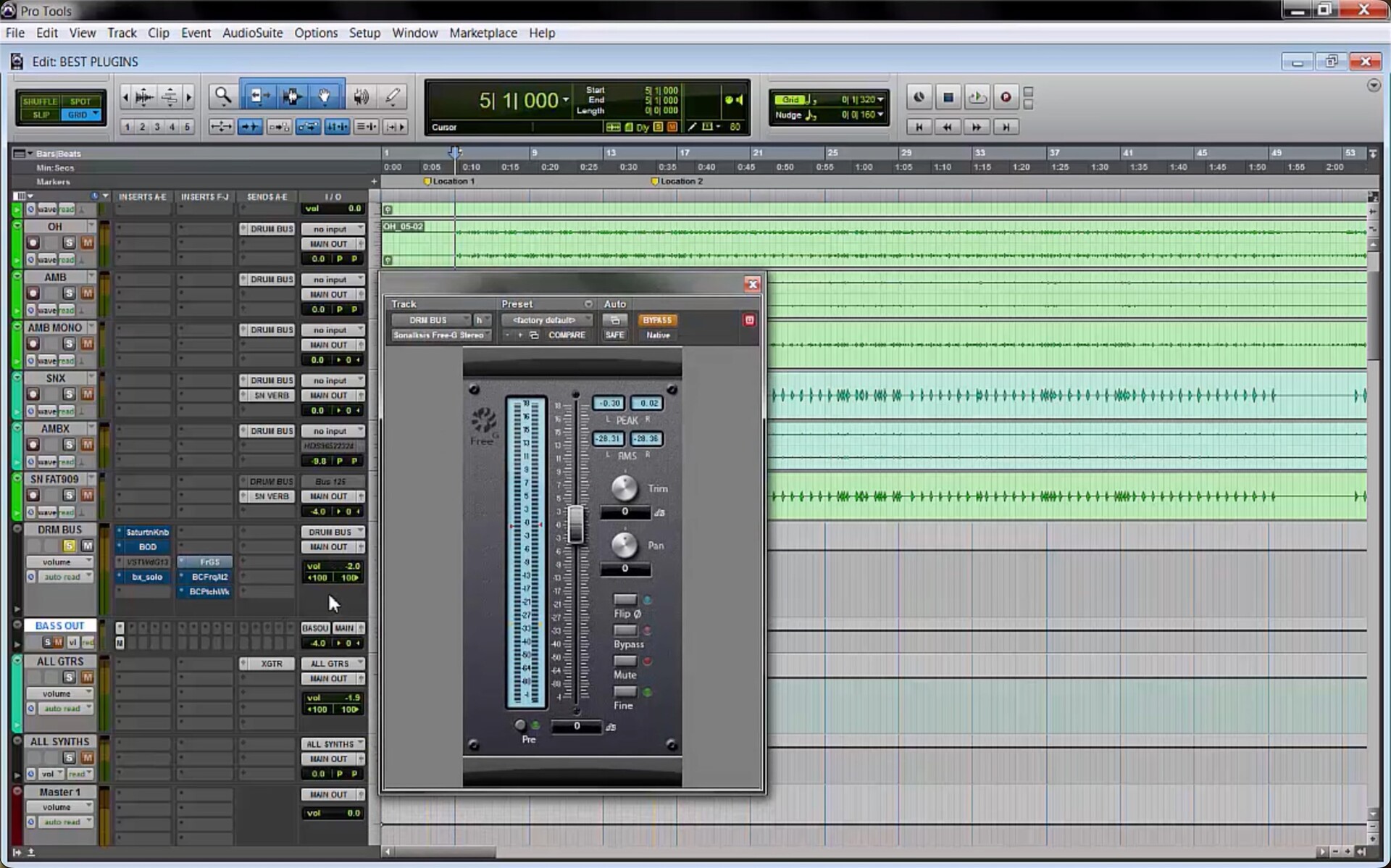This screenshot has height=868, width=1391.
Task: Solo the OH track
Action: 69,243
